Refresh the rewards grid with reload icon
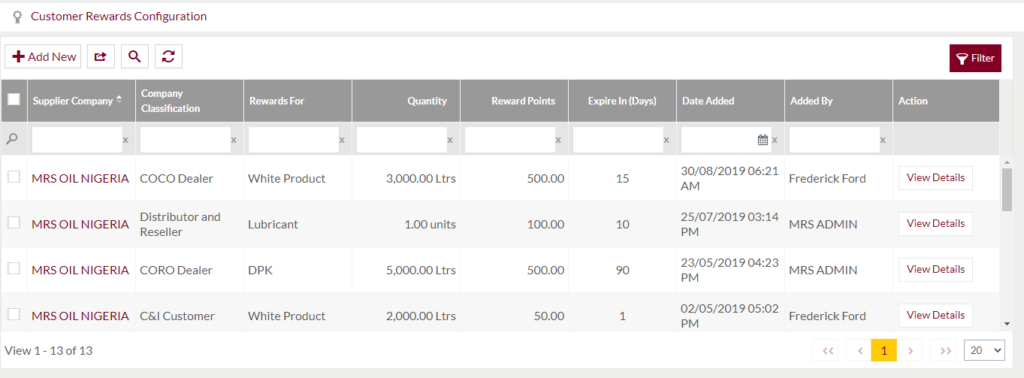The height and width of the screenshot is (378, 1024). (168, 57)
